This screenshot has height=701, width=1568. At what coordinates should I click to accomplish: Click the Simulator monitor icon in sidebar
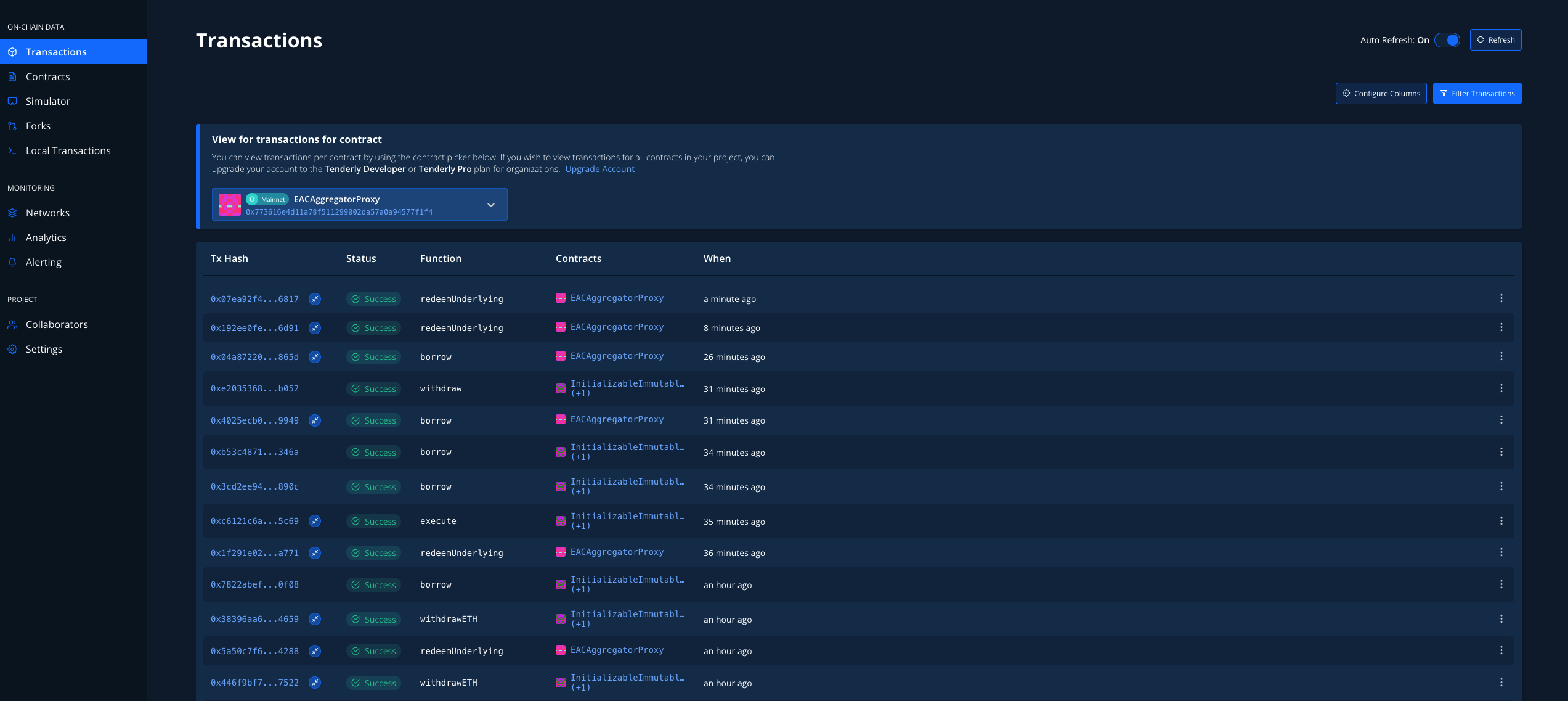pyautogui.click(x=12, y=101)
